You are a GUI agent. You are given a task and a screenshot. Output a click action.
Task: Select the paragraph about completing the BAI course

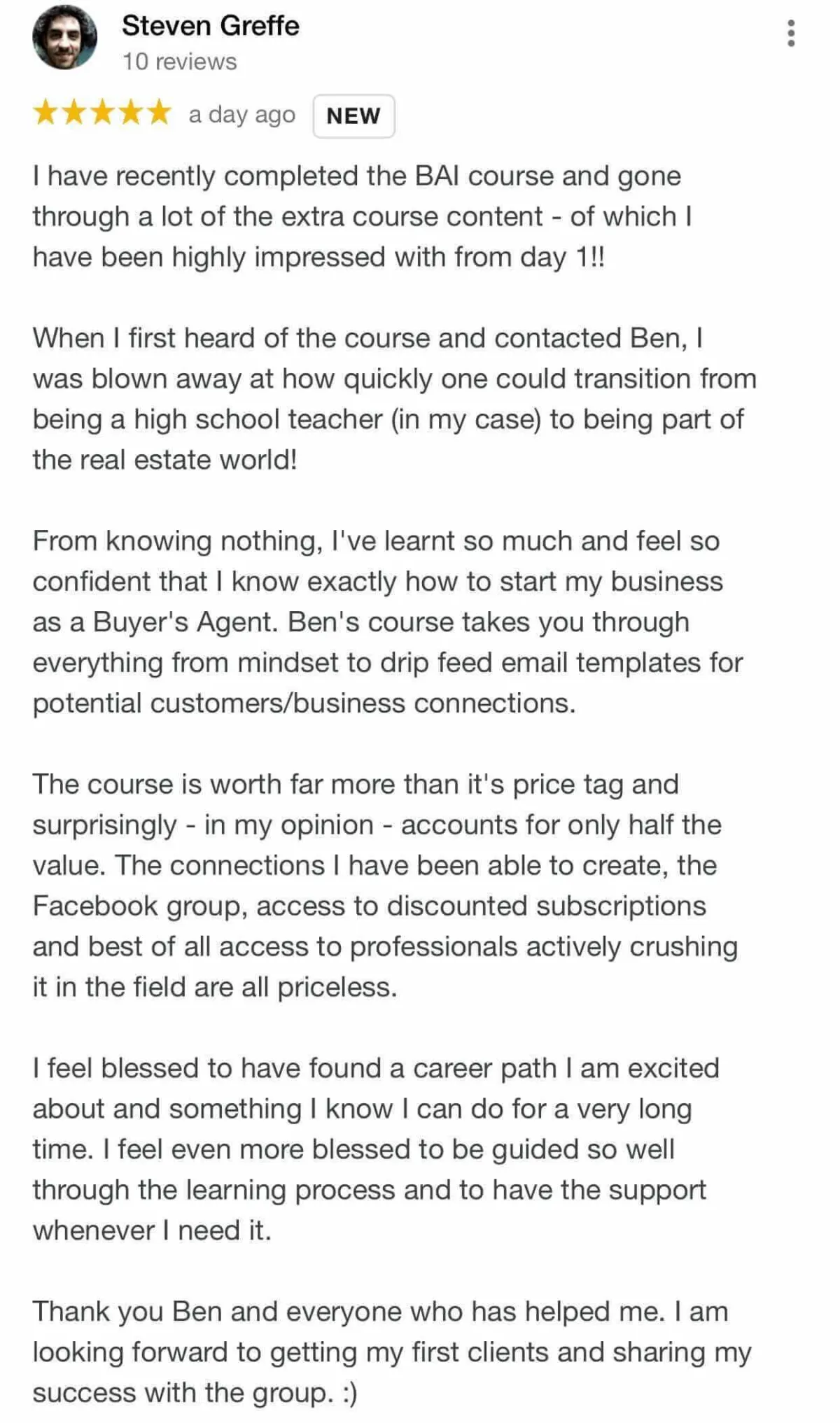click(363, 217)
